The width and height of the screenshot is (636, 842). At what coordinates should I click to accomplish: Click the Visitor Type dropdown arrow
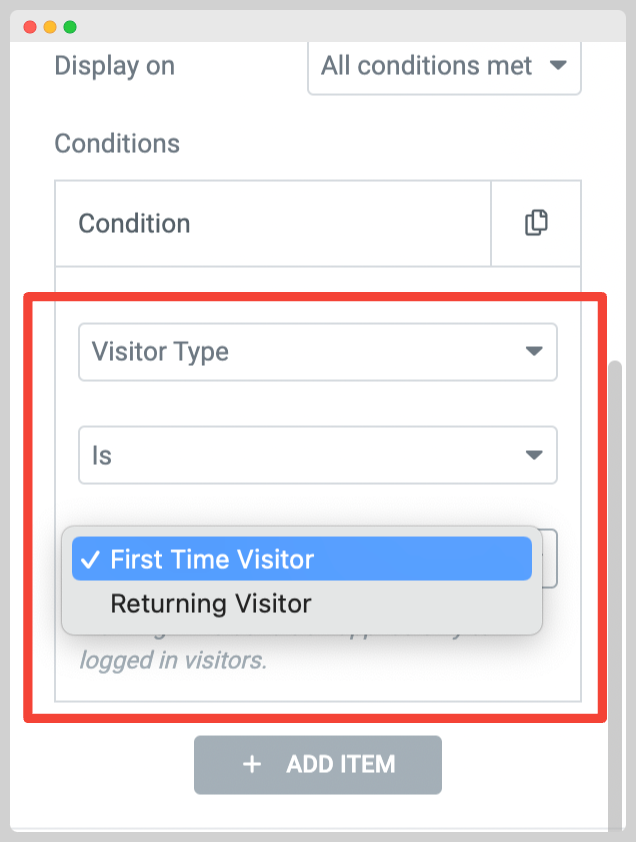533,351
